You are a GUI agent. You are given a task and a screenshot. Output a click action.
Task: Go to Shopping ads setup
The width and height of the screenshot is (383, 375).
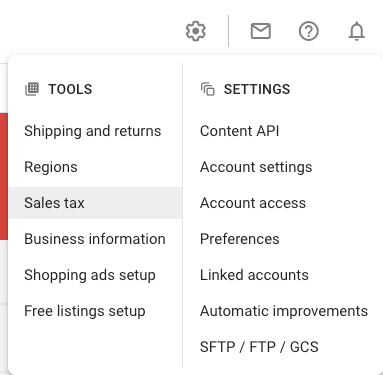click(x=90, y=275)
